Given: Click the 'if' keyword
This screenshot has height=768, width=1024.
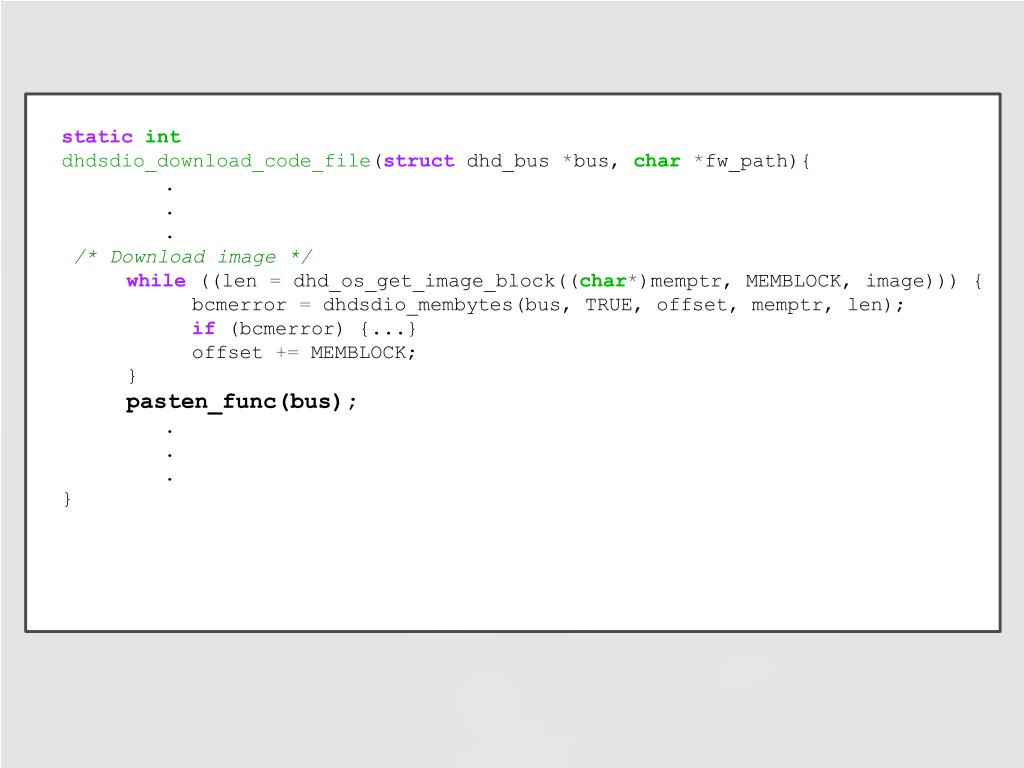Looking at the screenshot, I should [204, 328].
